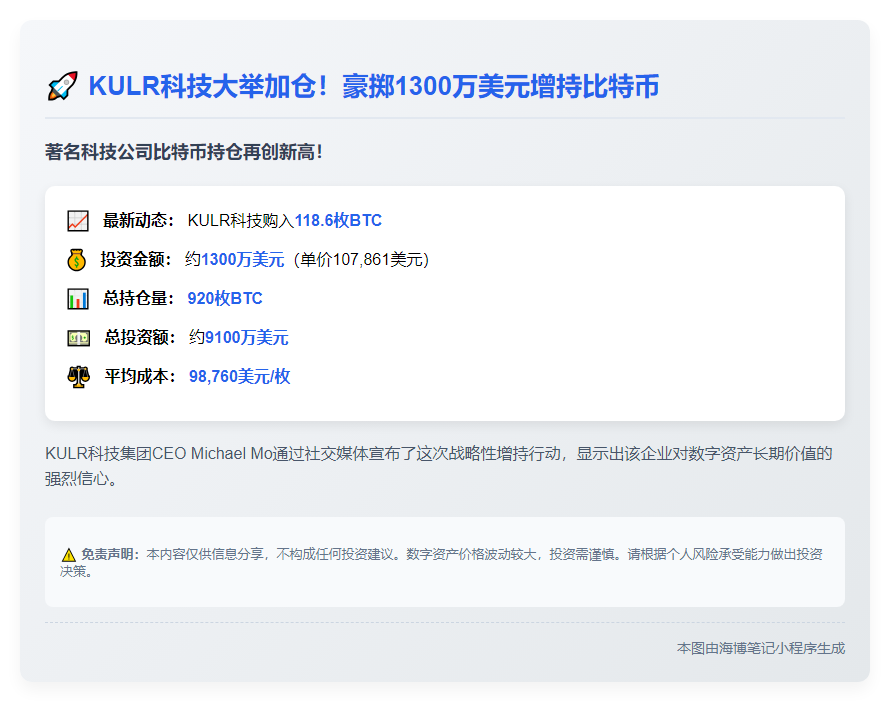
Task: Click the paragraph mentioning CEO Michael Mo
Action: [439, 466]
